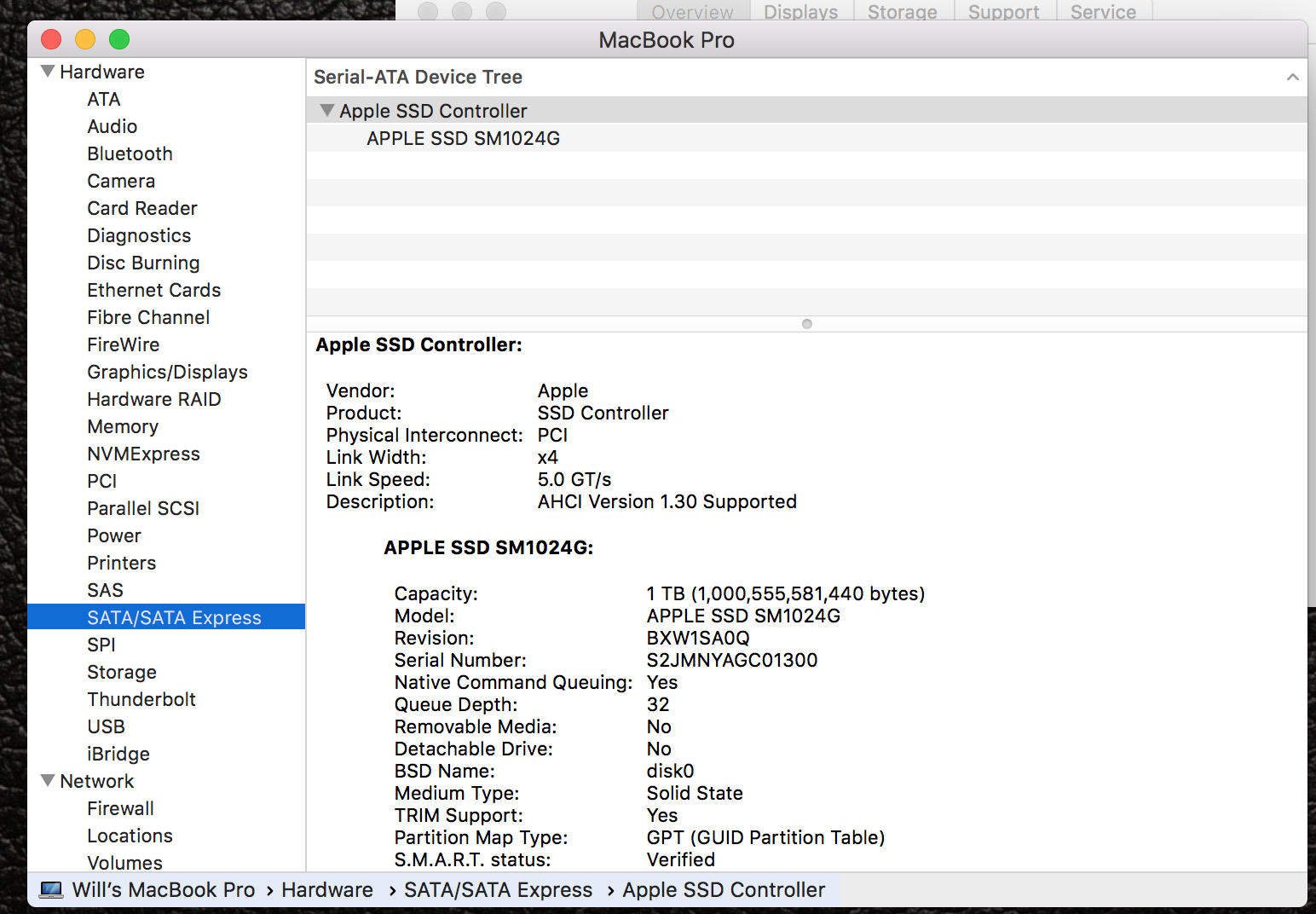The height and width of the screenshot is (914, 1316).
Task: Click the MacBook Pro window title
Action: pyautogui.click(x=667, y=40)
